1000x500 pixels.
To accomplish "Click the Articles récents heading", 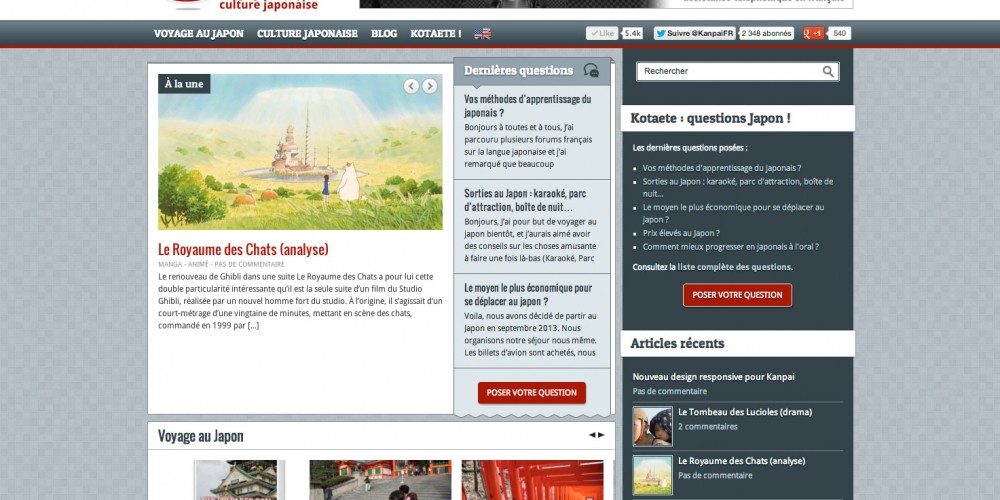I will 677,343.
